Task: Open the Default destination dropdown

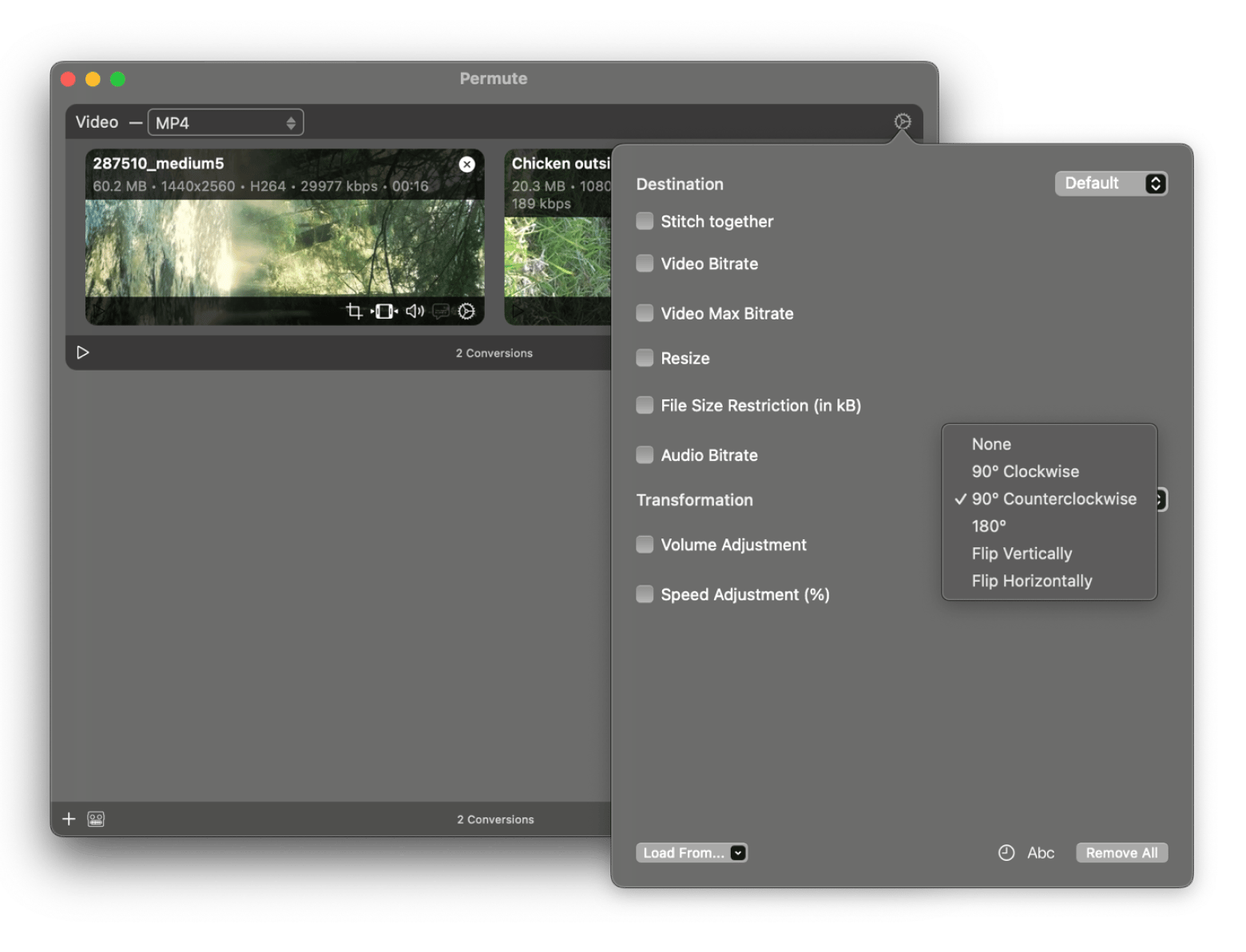Action: click(1111, 183)
